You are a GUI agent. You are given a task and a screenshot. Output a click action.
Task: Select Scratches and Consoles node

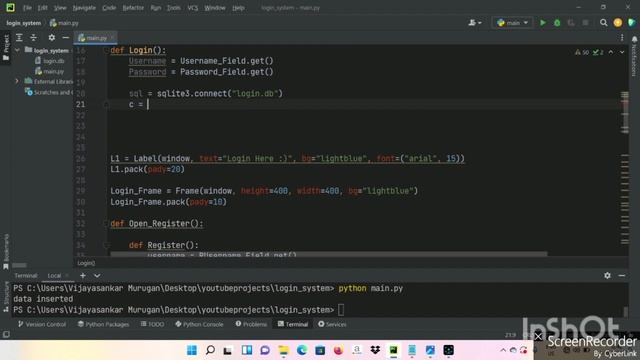(49, 92)
